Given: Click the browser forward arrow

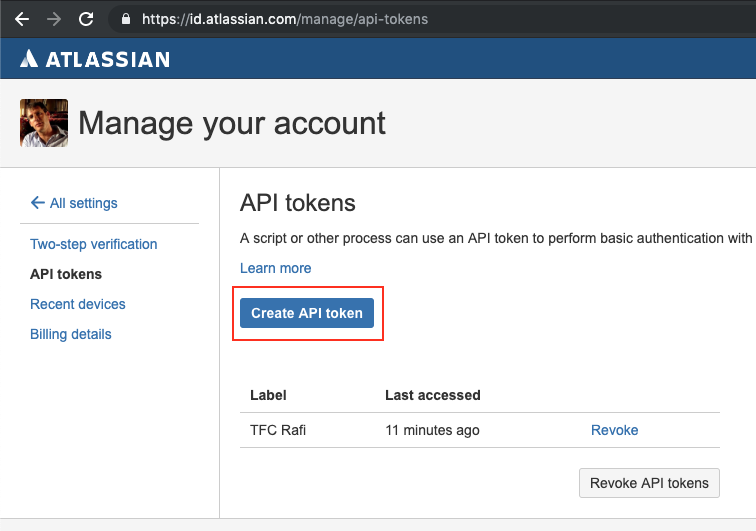Looking at the screenshot, I should (x=54, y=19).
